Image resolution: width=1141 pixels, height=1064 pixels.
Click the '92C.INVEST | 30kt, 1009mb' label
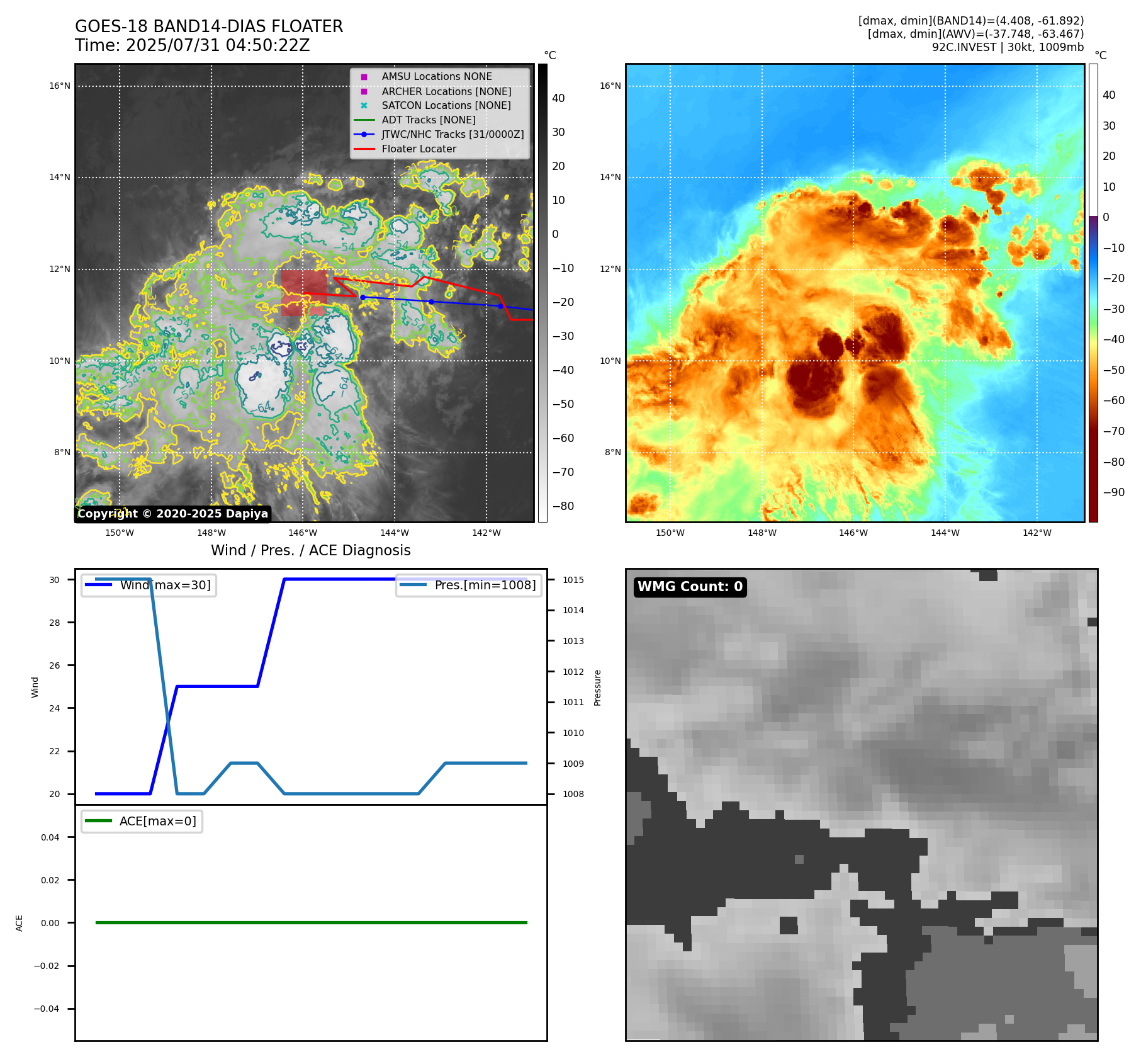click(1008, 47)
